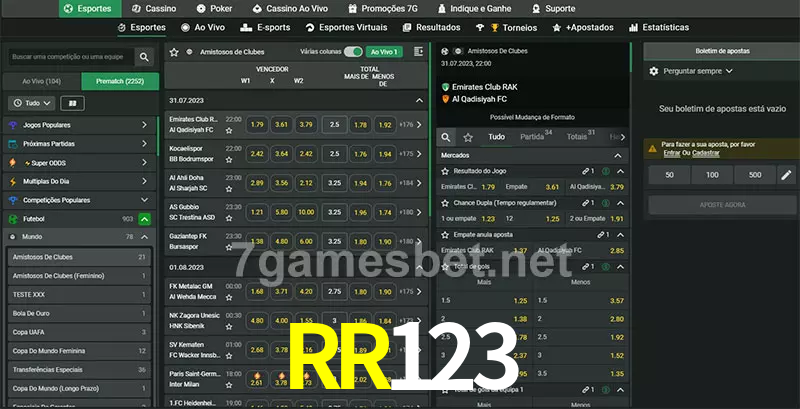Open Perguntar sempre dropdown

698,71
